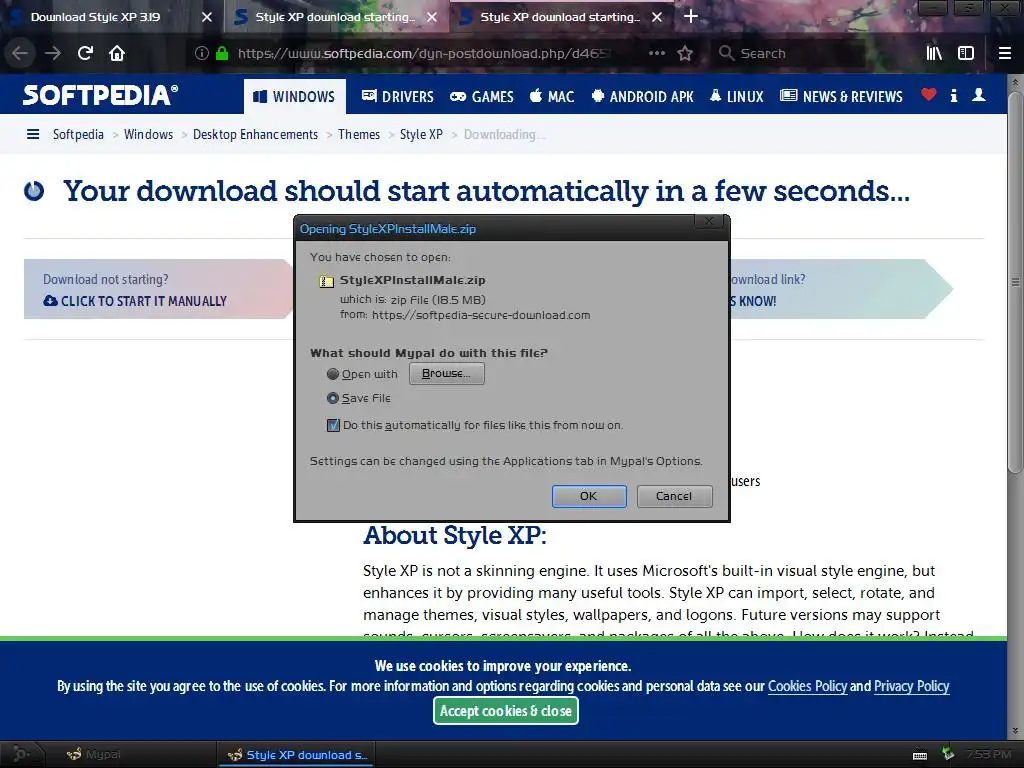This screenshot has height=768, width=1024.
Task: Bookmark this page with the star icon
Action: point(684,53)
